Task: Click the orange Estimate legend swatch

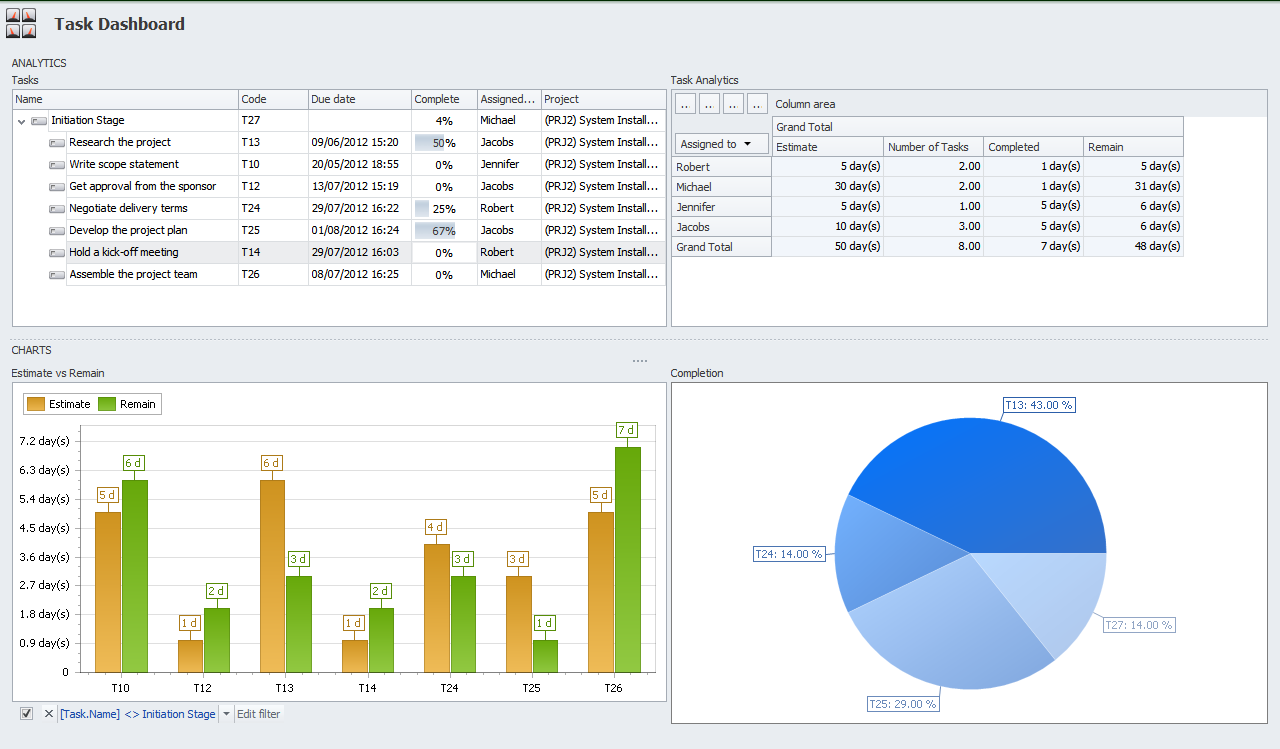Action: [36, 404]
